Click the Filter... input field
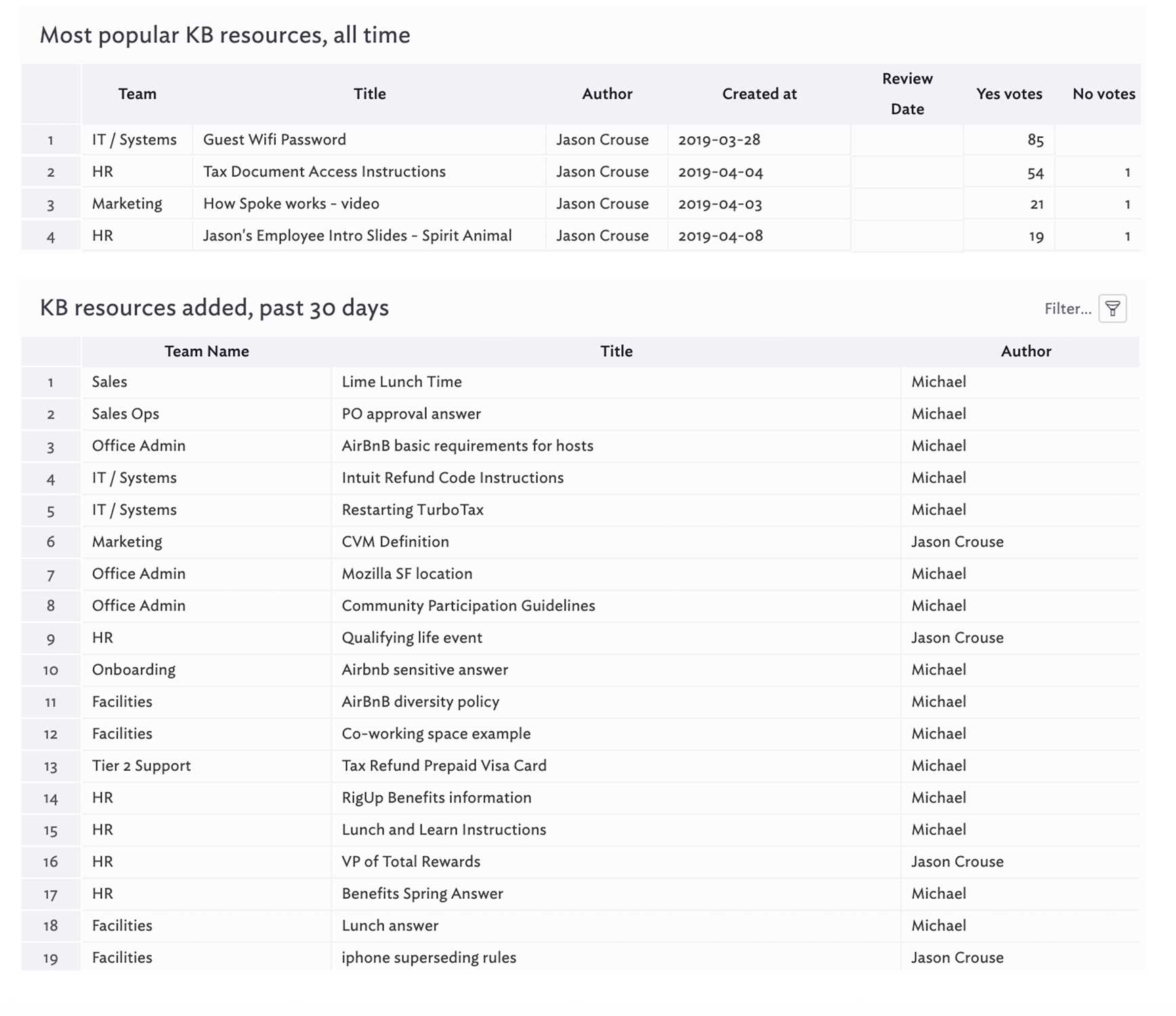The image size is (1176, 1016). tap(1068, 309)
